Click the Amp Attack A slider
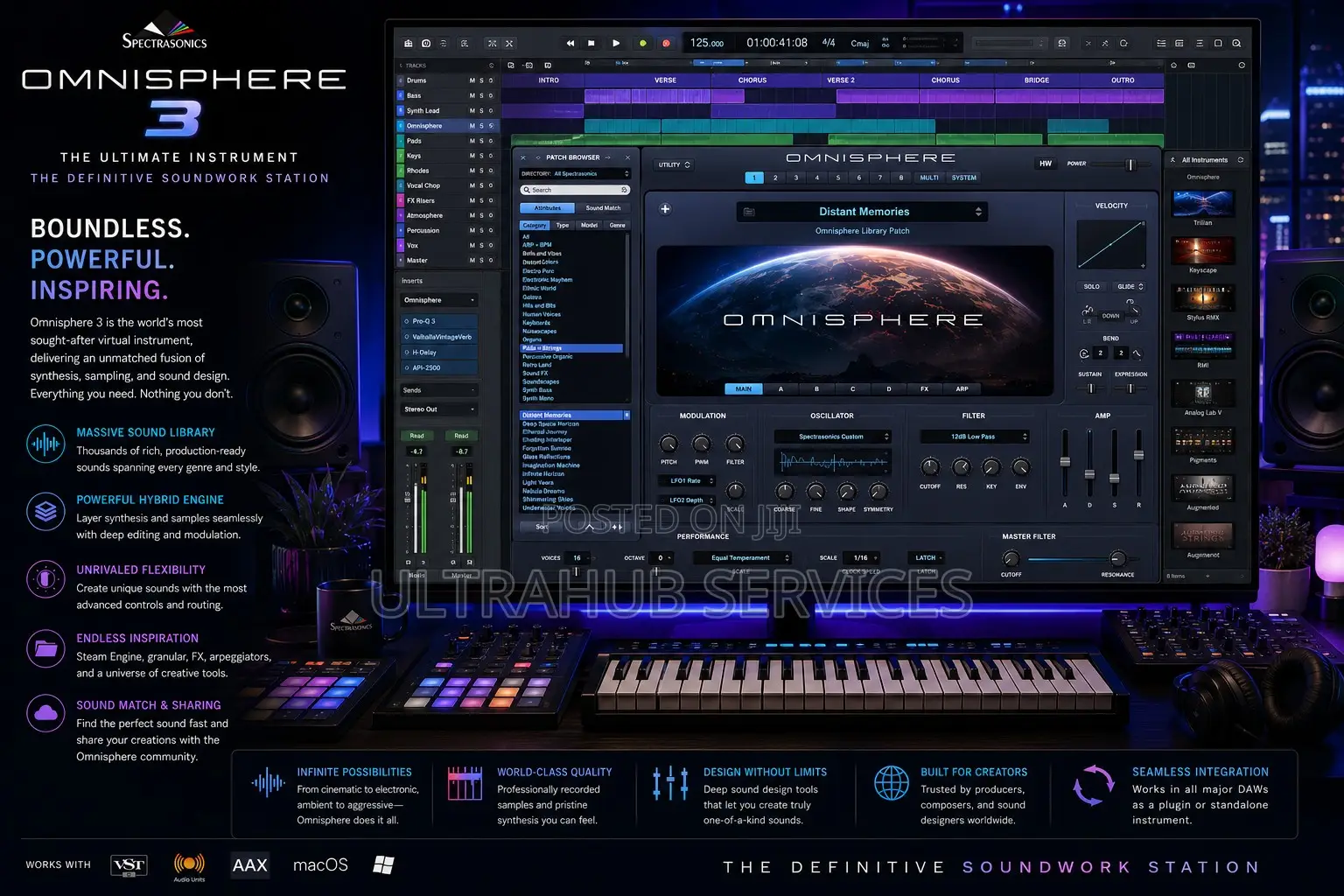 pyautogui.click(x=1065, y=464)
